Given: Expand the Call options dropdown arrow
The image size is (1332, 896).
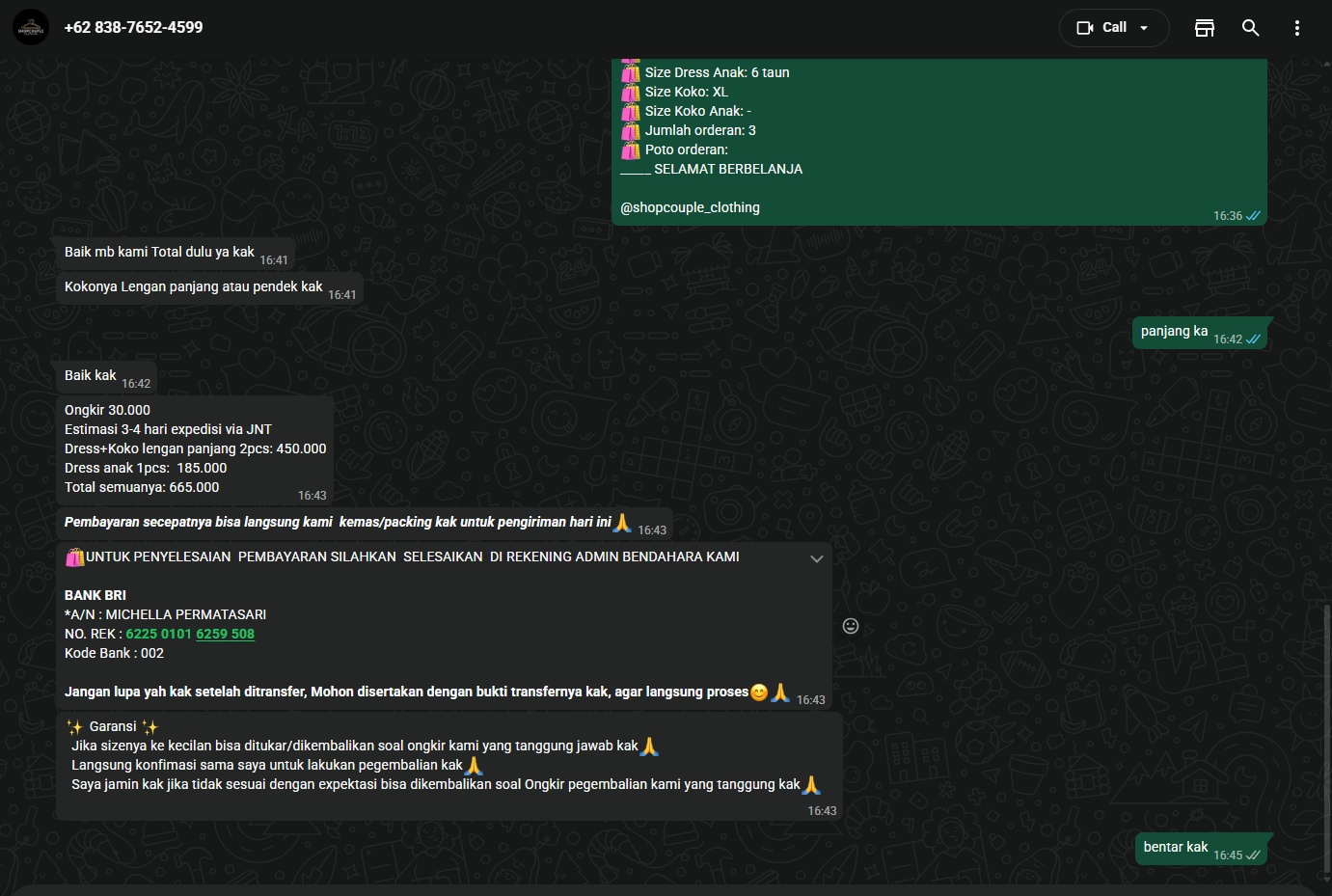Looking at the screenshot, I should [x=1145, y=28].
